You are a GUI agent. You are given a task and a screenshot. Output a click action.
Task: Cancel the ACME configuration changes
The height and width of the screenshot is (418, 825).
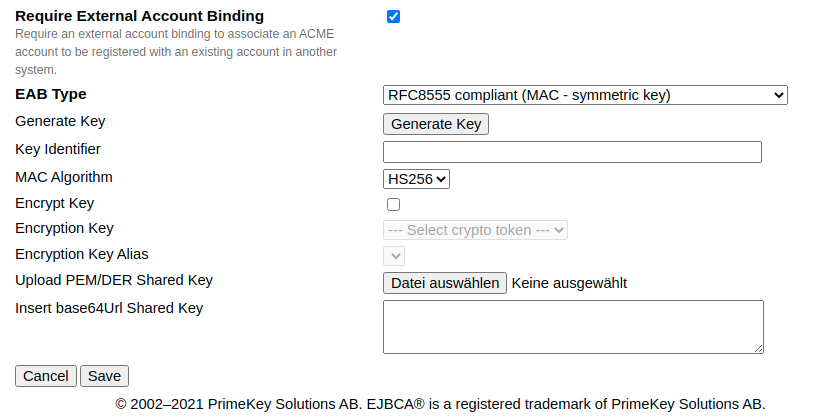click(x=46, y=376)
